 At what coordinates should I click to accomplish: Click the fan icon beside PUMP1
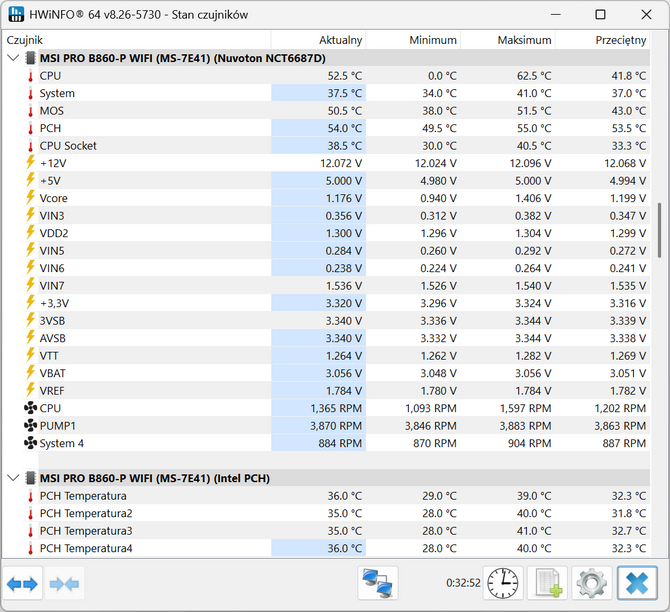[30, 426]
